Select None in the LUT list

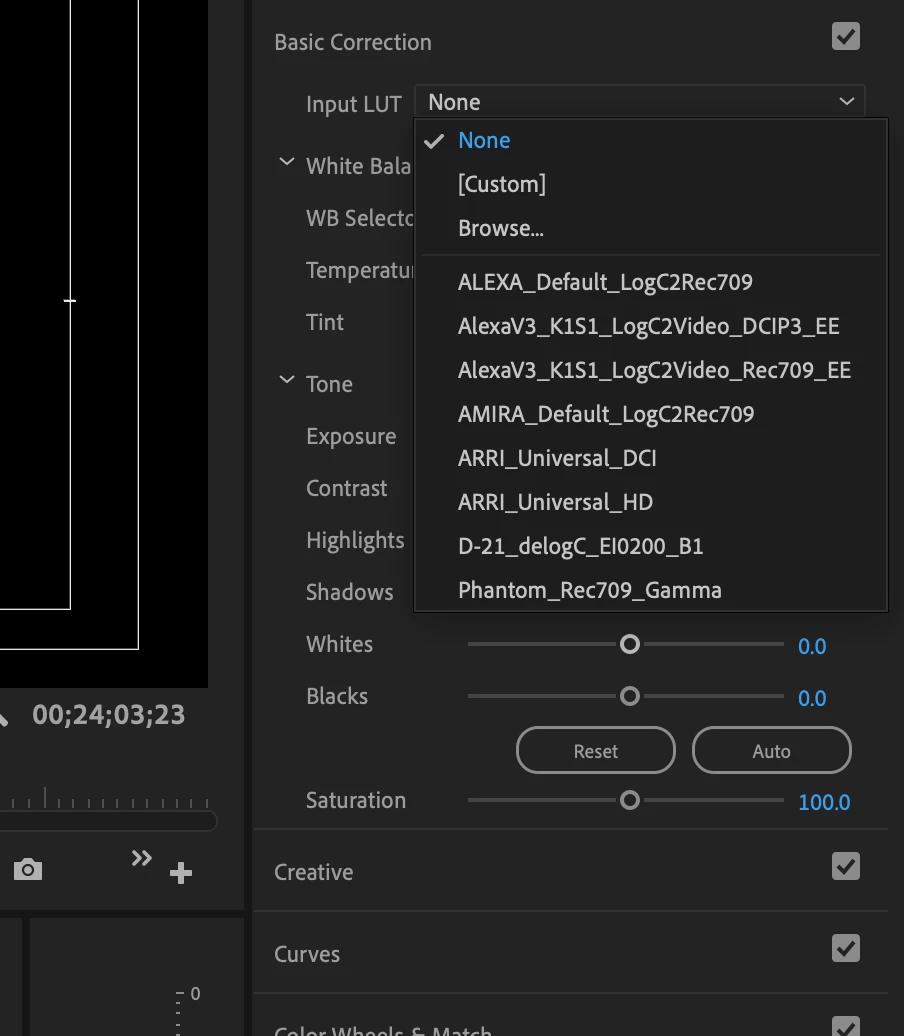(x=651, y=140)
